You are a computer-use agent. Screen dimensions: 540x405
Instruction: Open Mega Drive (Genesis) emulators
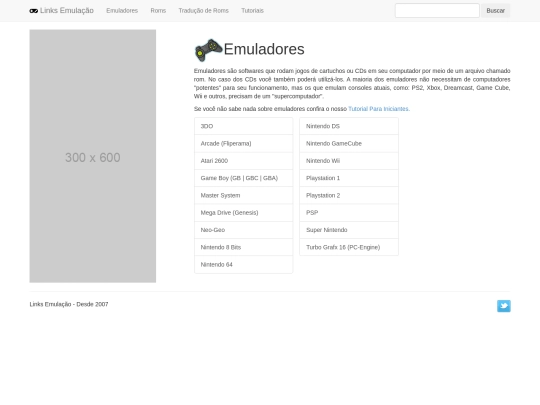point(243,212)
